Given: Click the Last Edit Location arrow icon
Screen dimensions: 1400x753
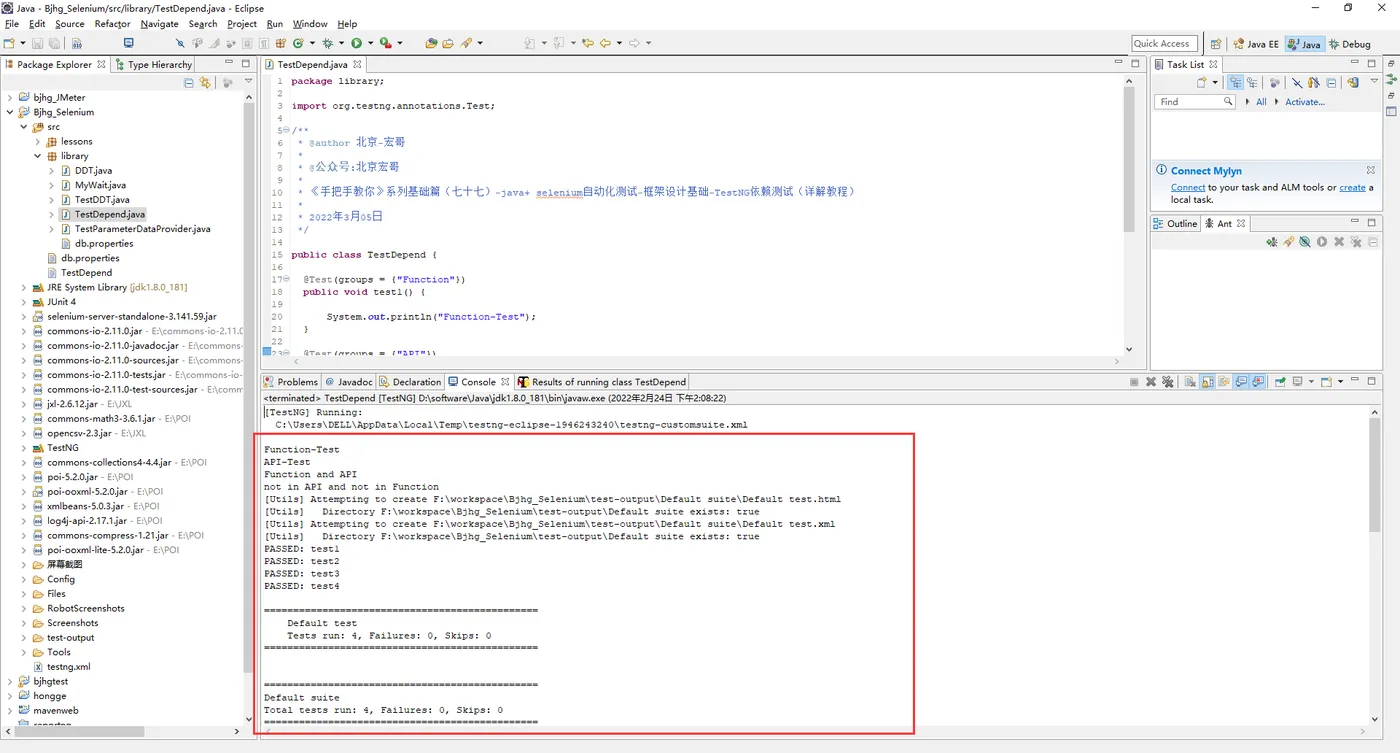Looking at the screenshot, I should coord(587,43).
